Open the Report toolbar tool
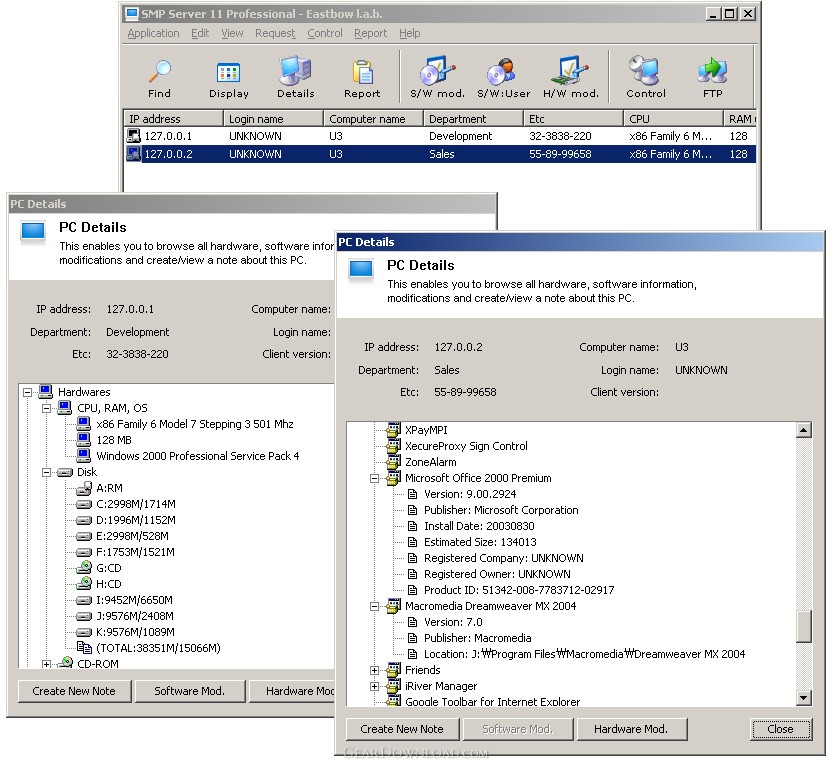833x761 pixels. [362, 77]
